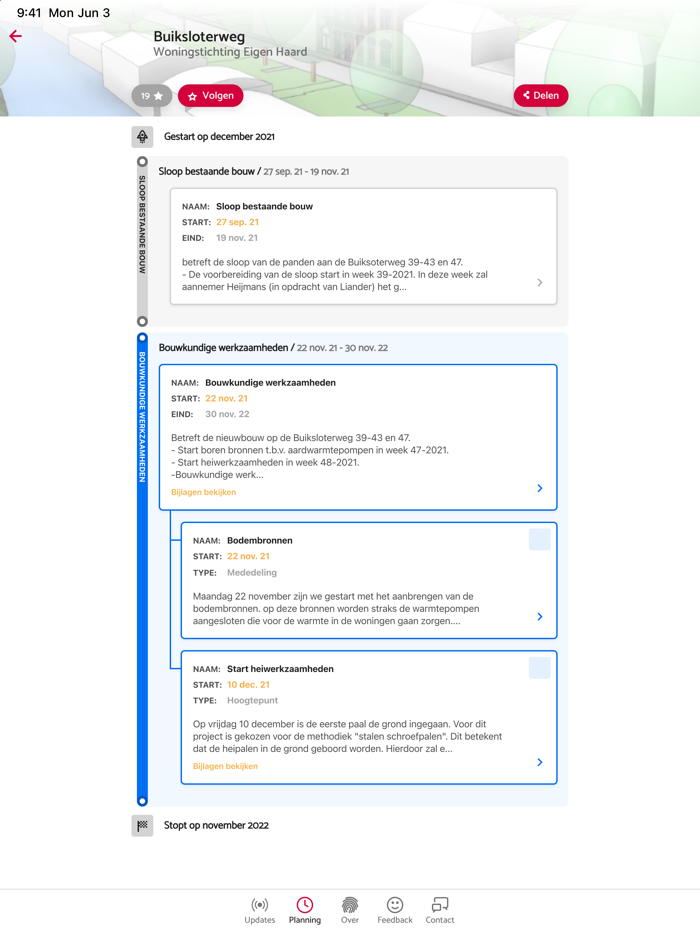View attachments for Bouwkundige werkzaamheden
Screen dimensions: 700x934
204,492
